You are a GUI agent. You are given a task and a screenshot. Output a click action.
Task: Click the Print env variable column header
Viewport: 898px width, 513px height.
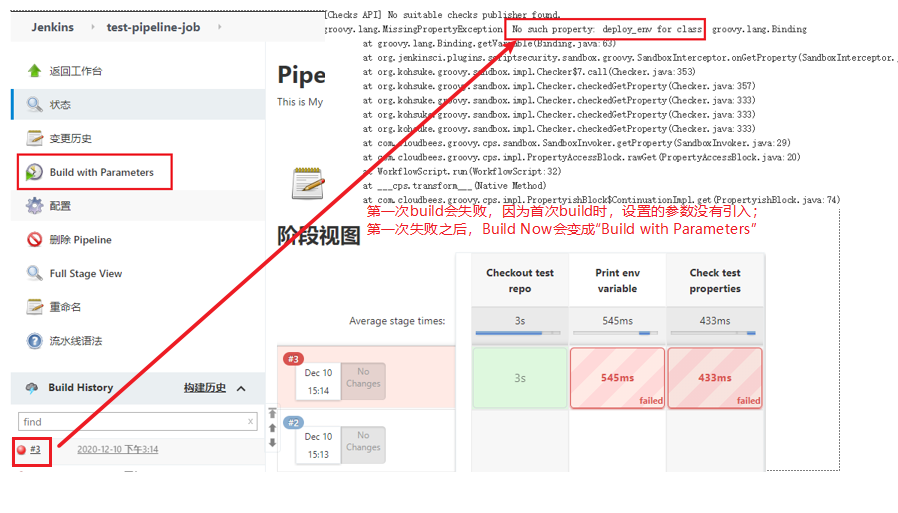pos(617,281)
